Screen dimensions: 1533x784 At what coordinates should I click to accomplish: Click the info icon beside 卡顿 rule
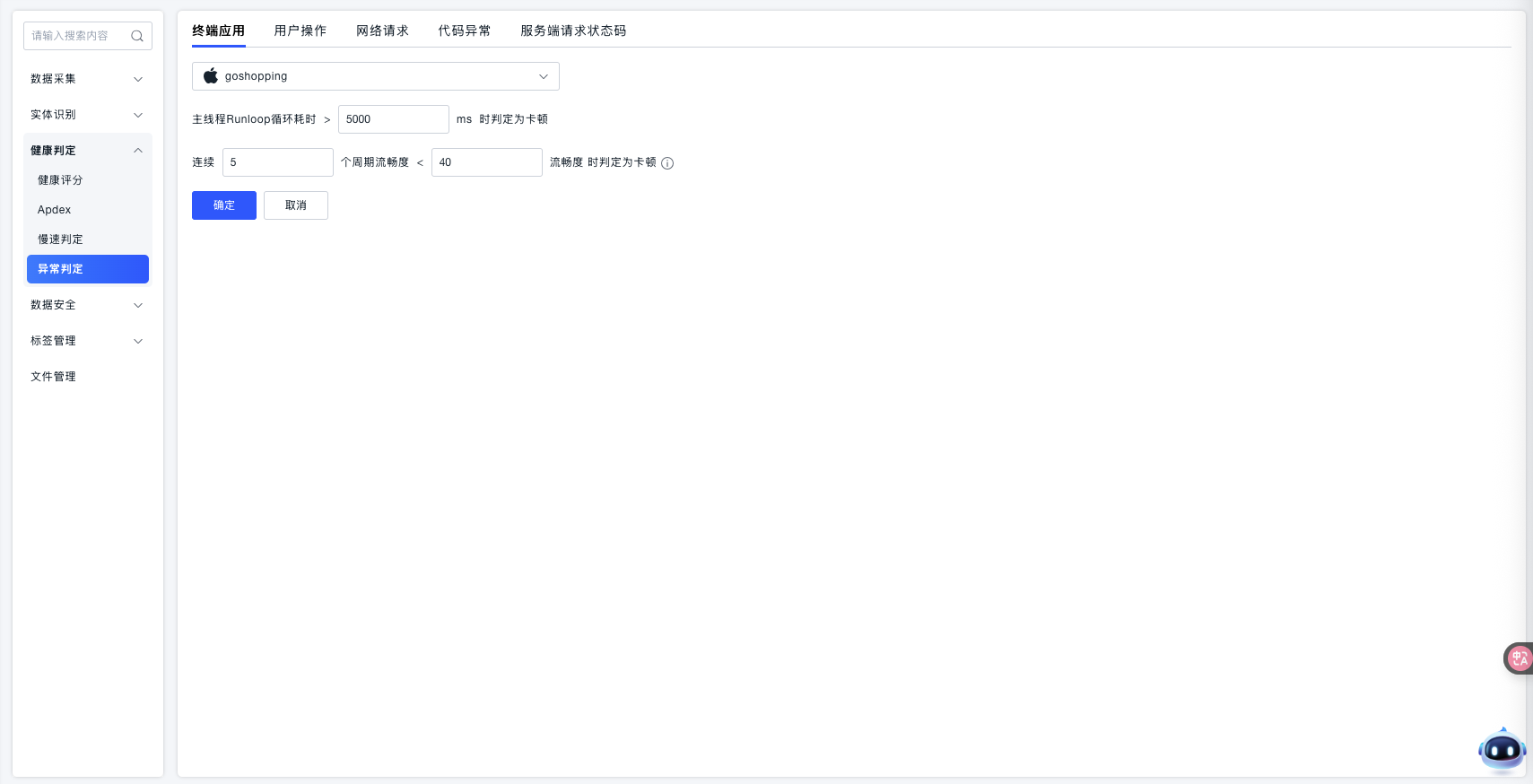(x=667, y=163)
